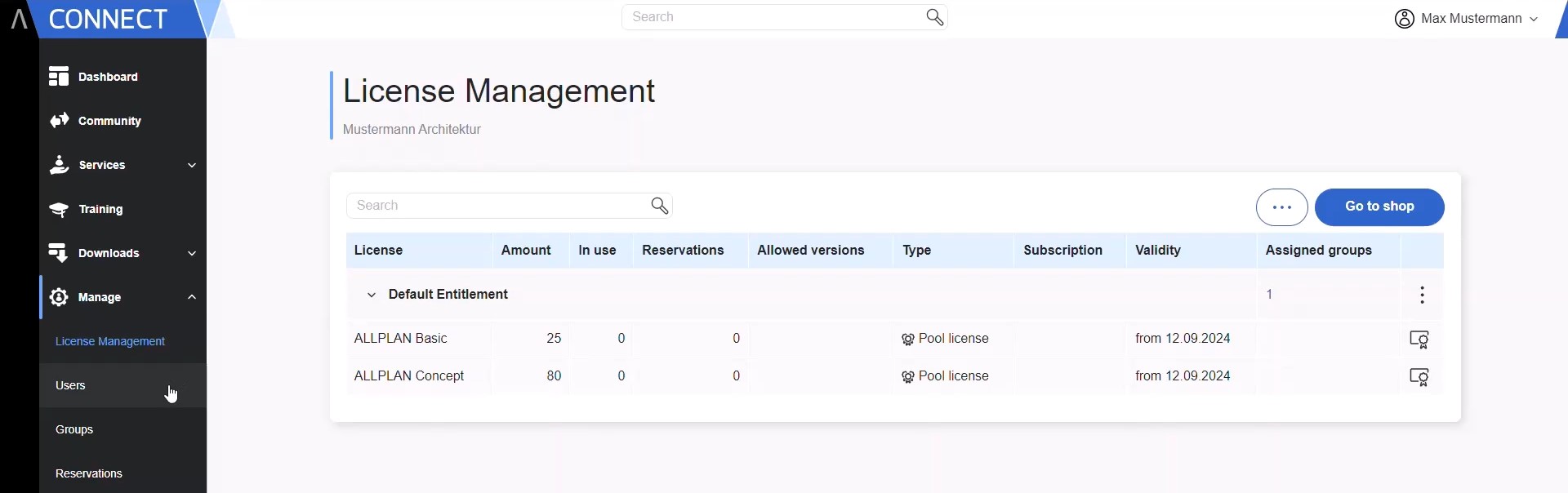
Task: Click the Community handshake icon
Action: 58,121
